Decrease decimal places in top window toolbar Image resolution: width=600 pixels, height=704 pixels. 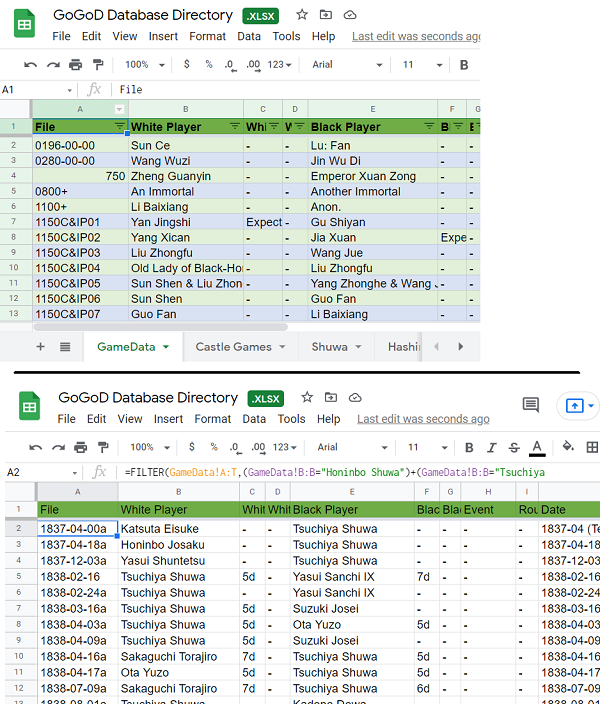point(231,65)
